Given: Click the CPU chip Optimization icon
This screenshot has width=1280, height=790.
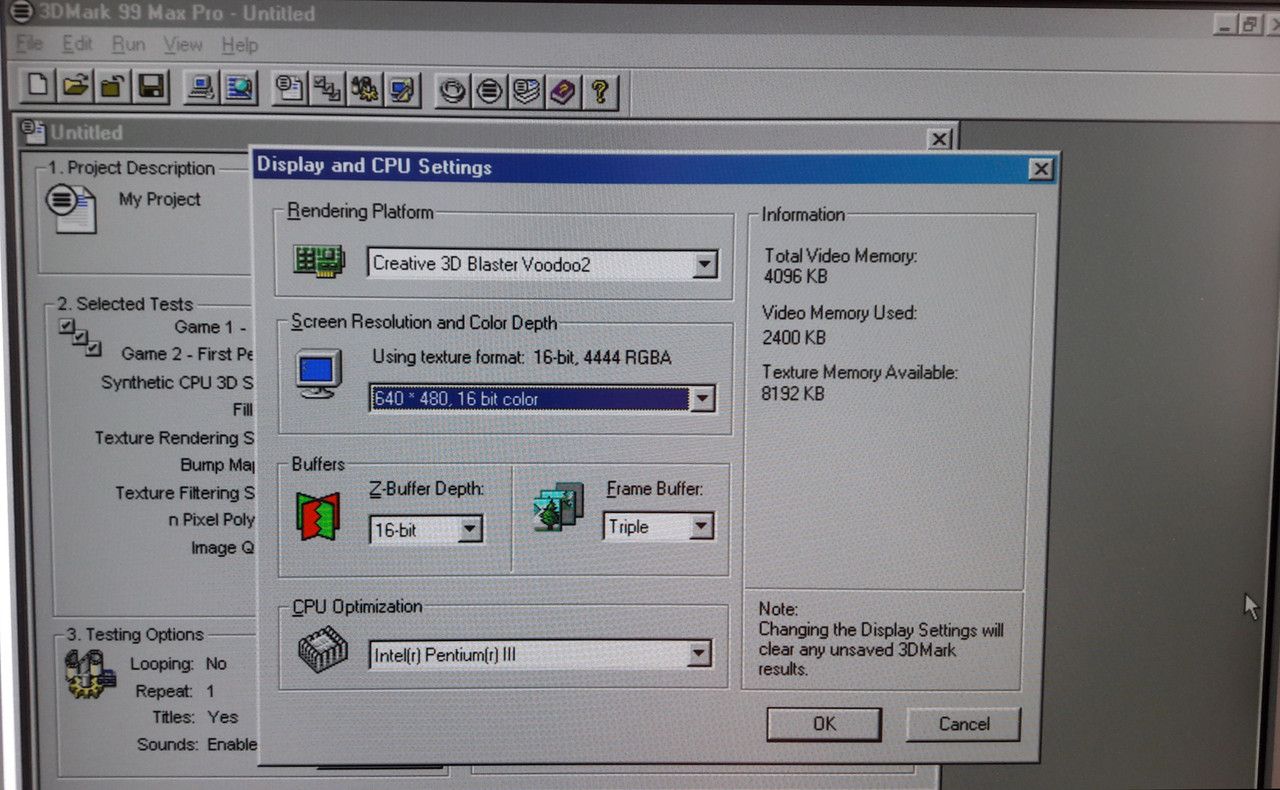Looking at the screenshot, I should tap(323, 649).
